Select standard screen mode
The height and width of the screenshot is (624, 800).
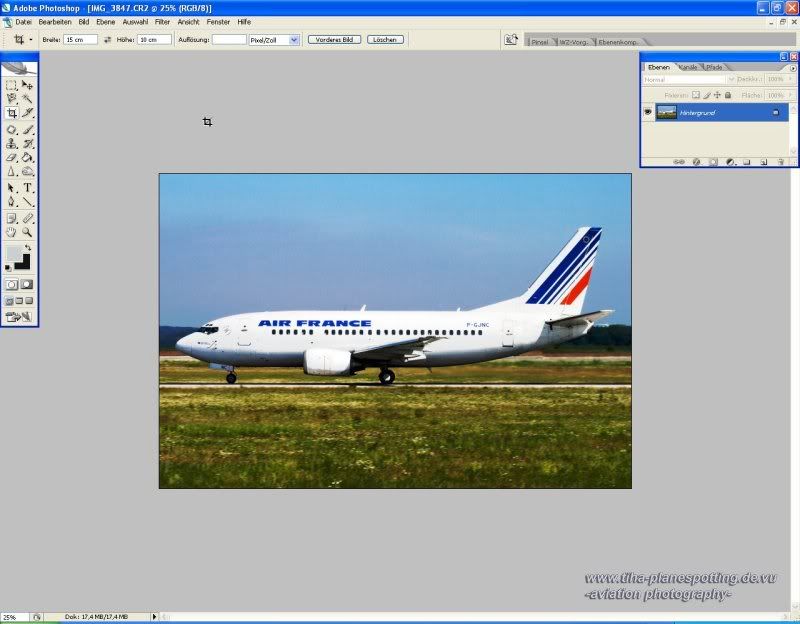[9, 301]
